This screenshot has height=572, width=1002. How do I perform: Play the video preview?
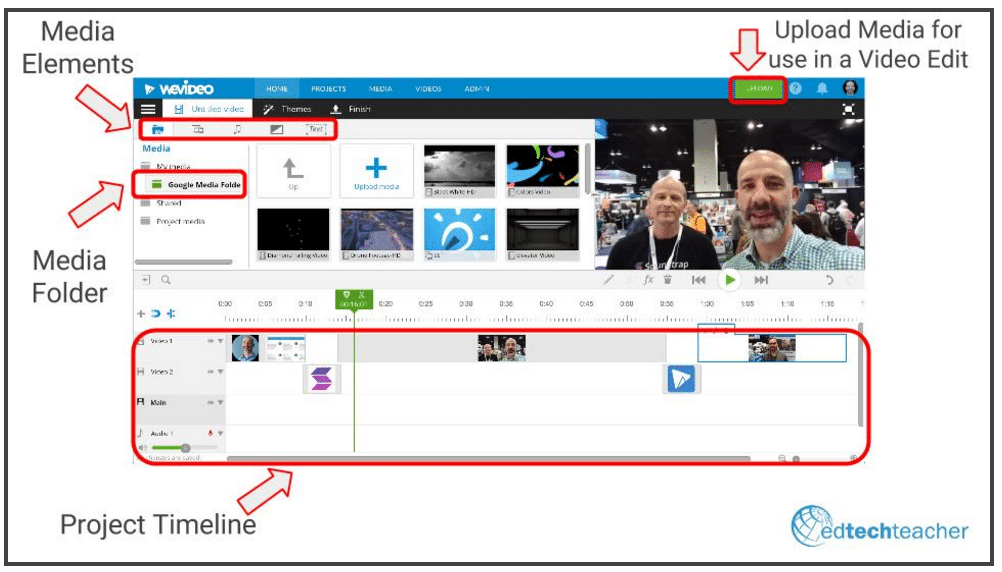[x=730, y=280]
